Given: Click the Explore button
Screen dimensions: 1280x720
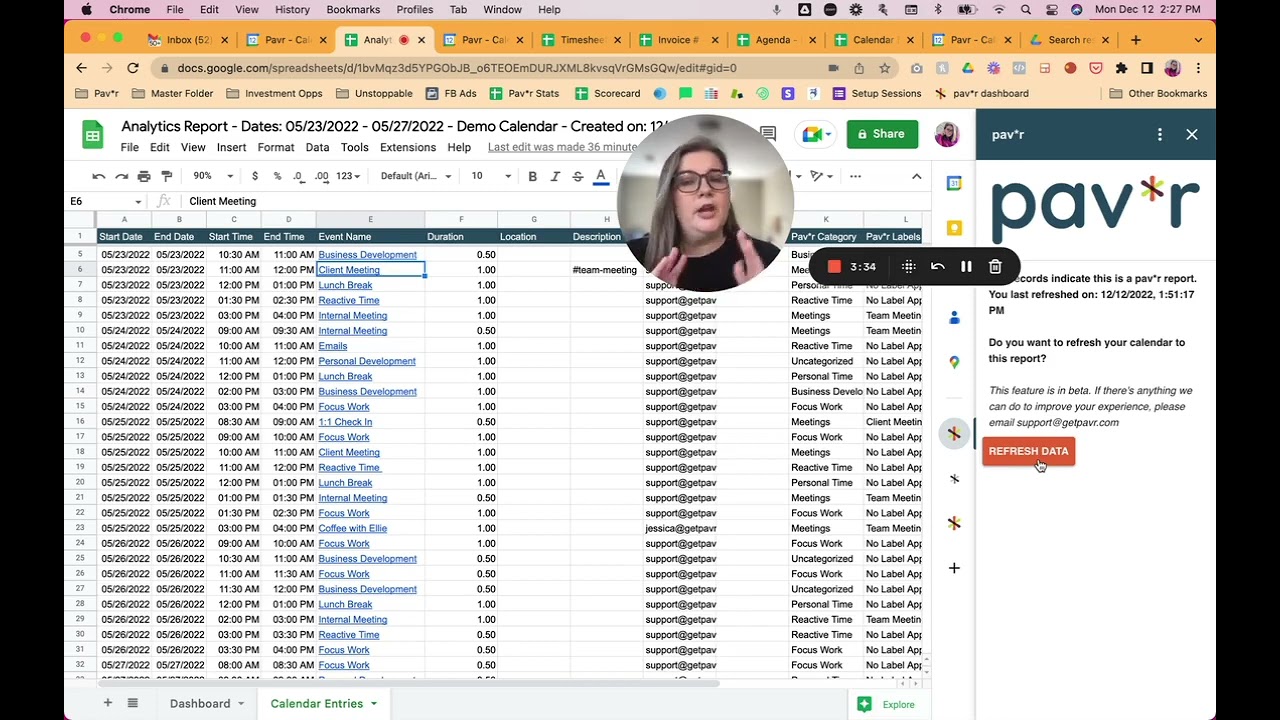Looking at the screenshot, I should (886, 704).
